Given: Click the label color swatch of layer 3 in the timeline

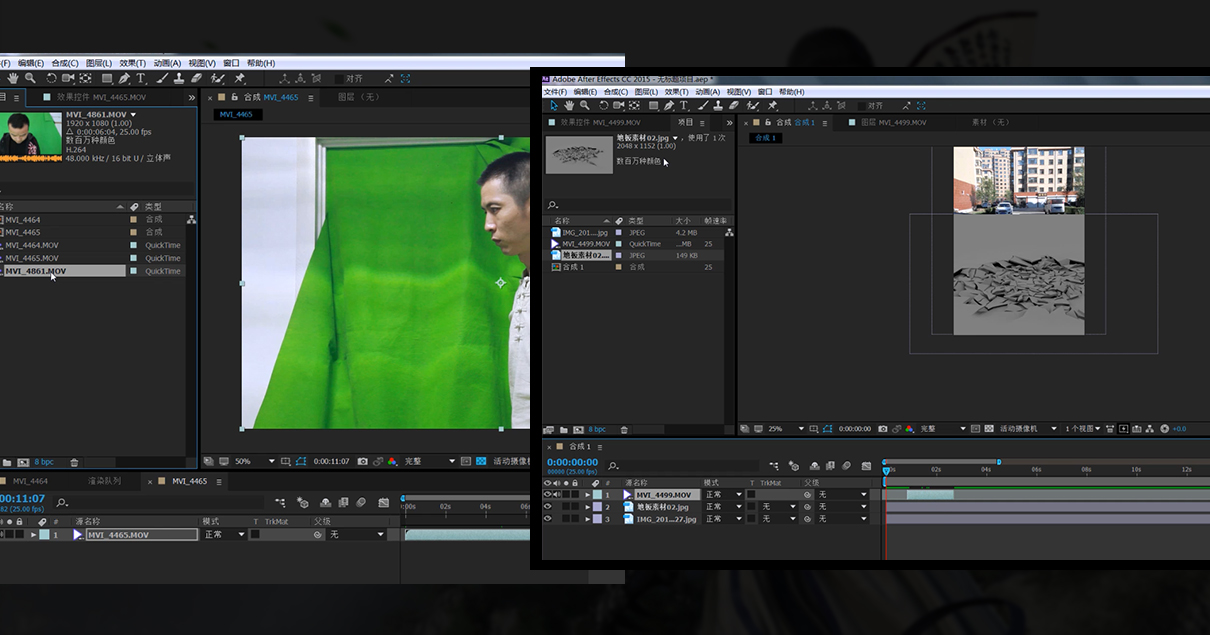Looking at the screenshot, I should point(598,519).
